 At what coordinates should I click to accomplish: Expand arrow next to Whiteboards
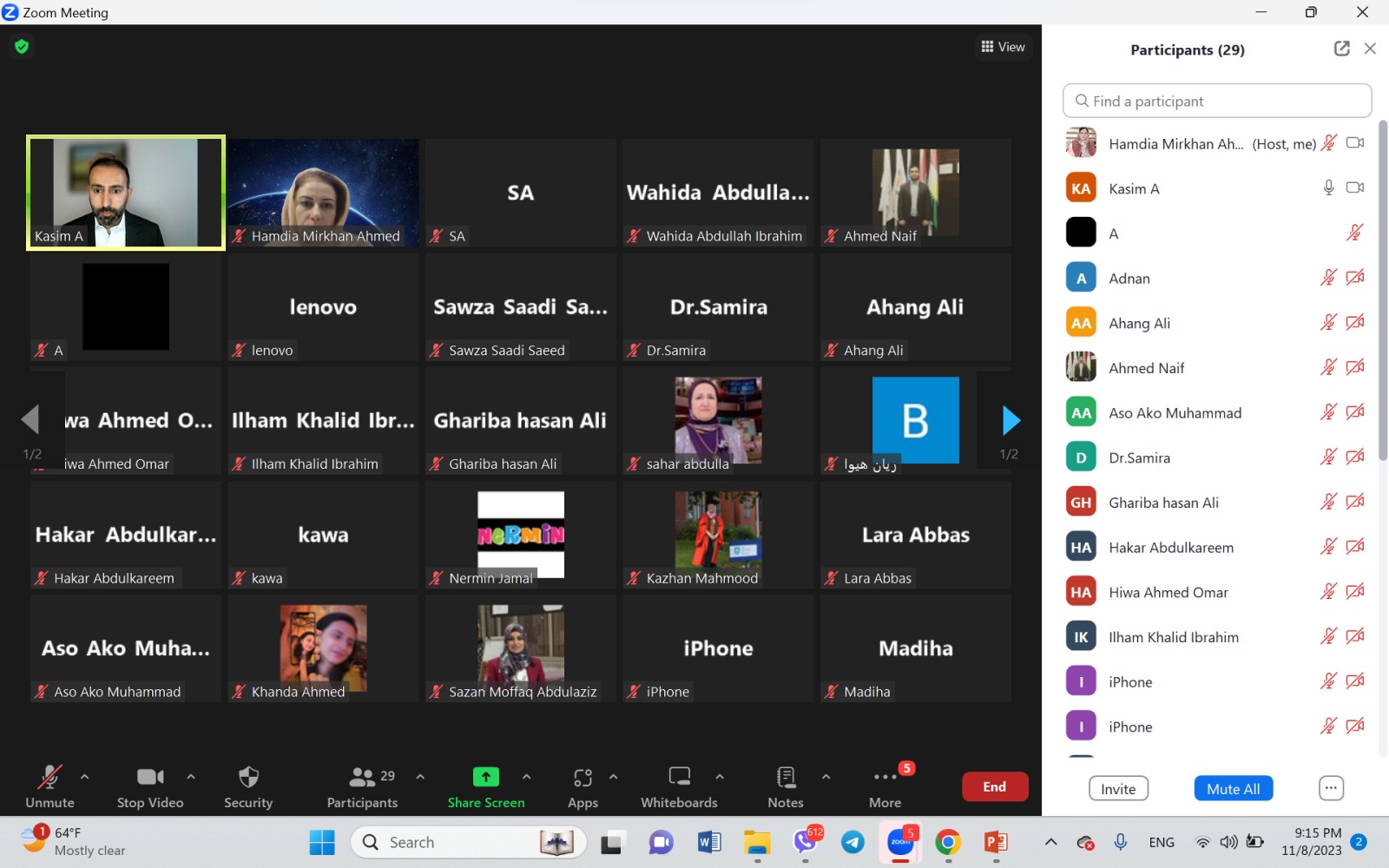[x=720, y=777]
